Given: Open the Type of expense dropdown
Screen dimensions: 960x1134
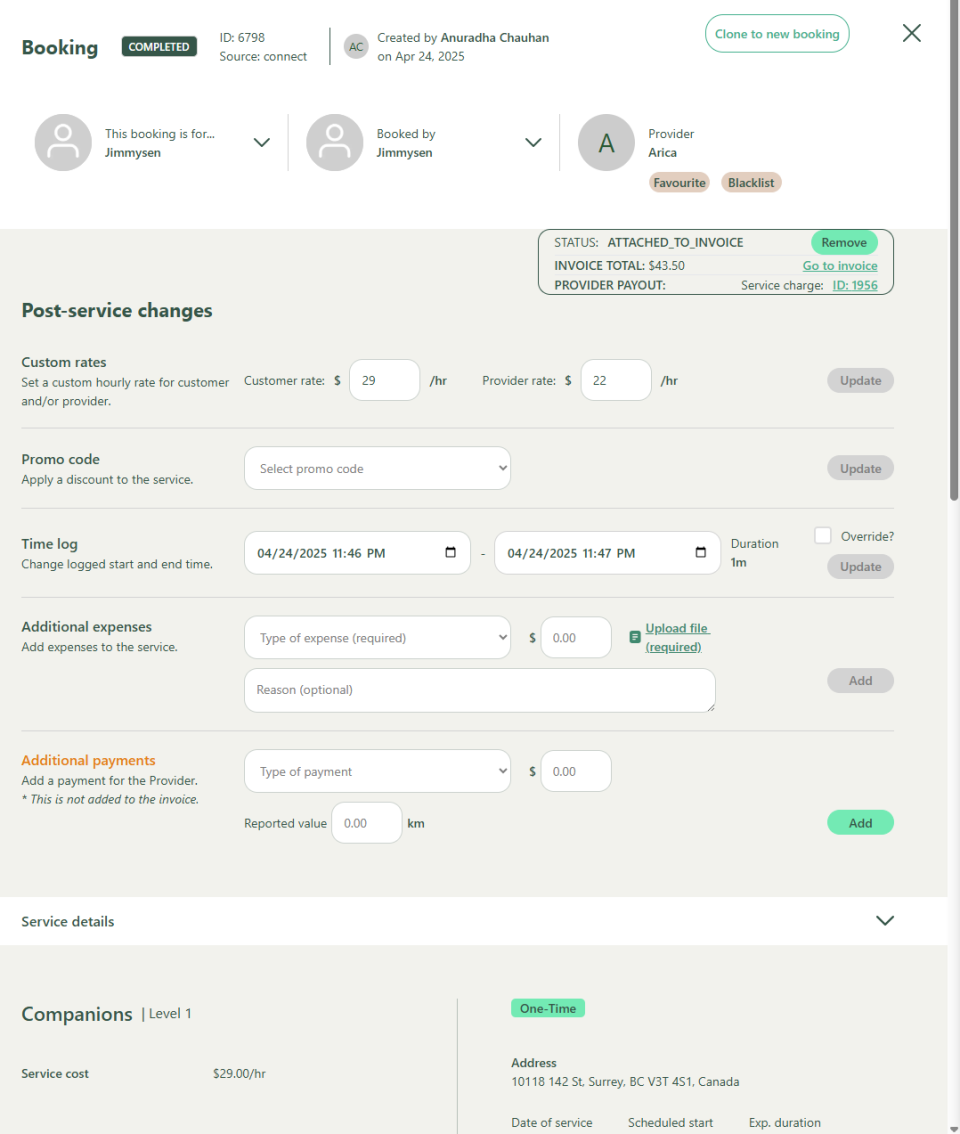Looking at the screenshot, I should (377, 638).
